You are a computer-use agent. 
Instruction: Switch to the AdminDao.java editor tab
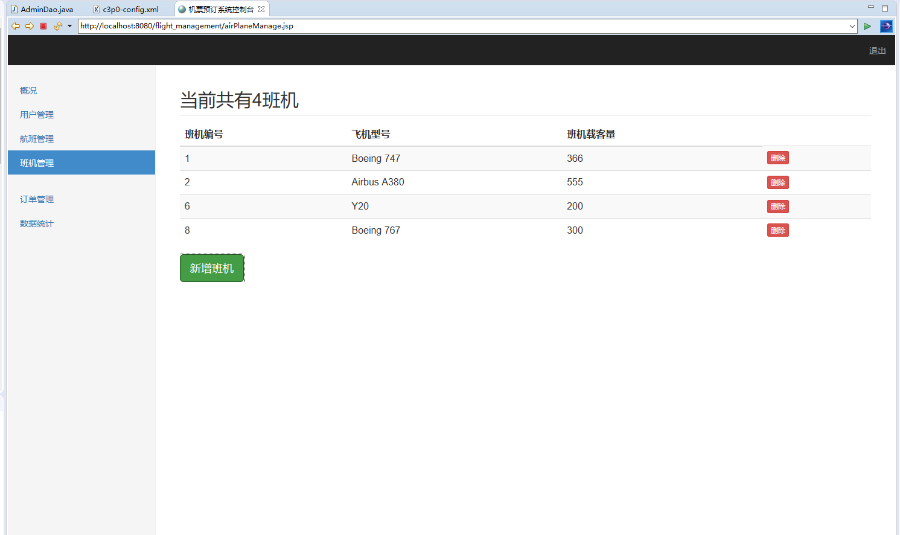click(42, 9)
